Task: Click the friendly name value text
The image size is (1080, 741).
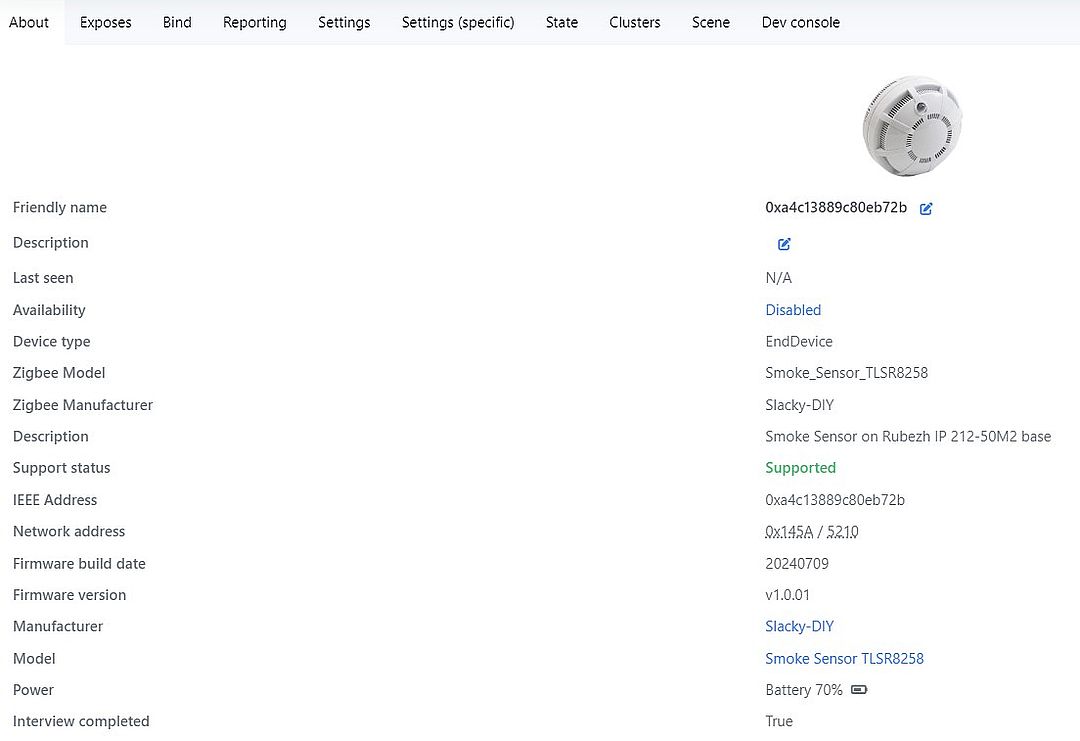Action: [836, 207]
